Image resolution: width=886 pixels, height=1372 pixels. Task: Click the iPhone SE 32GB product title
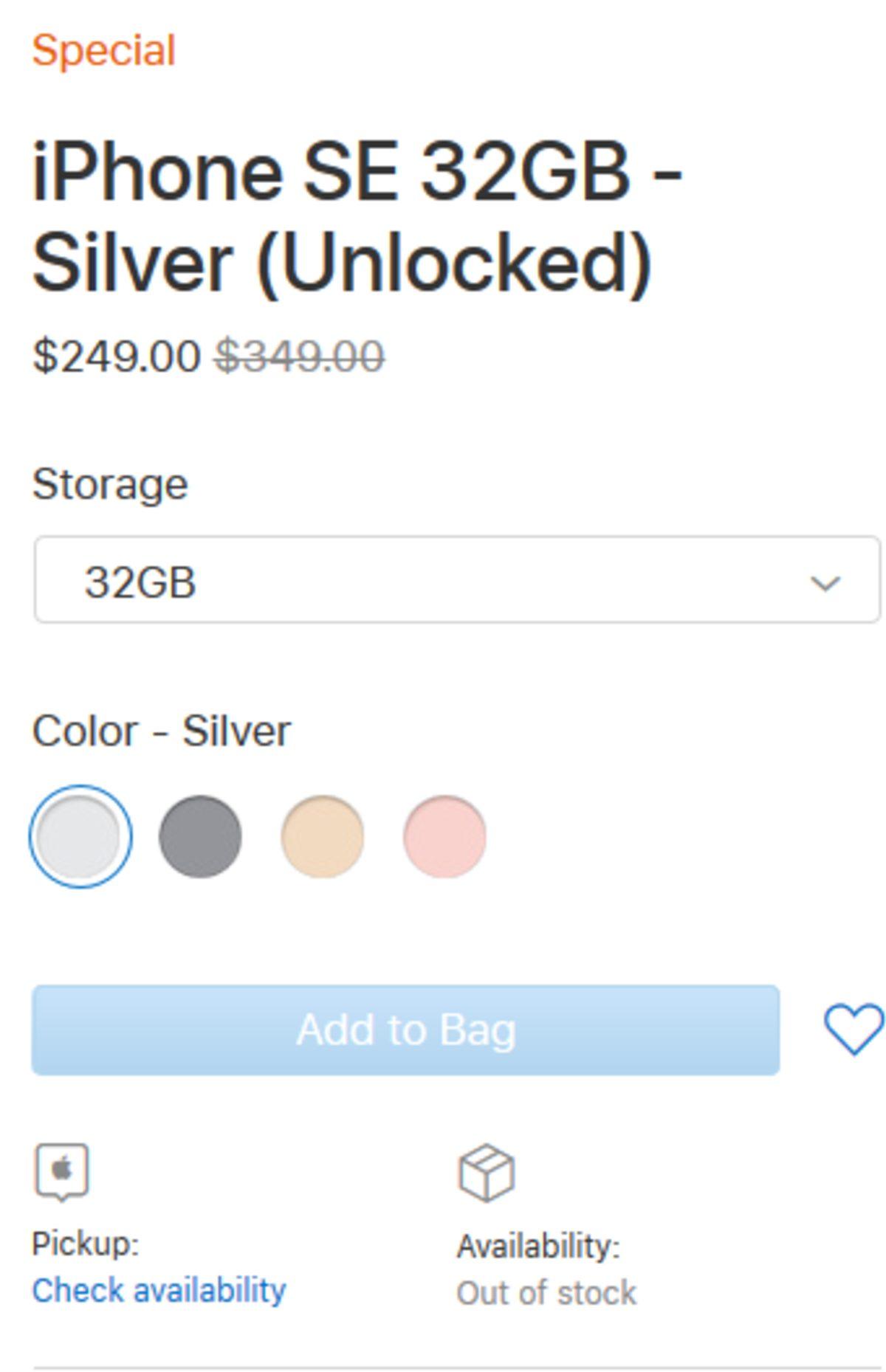(357, 218)
